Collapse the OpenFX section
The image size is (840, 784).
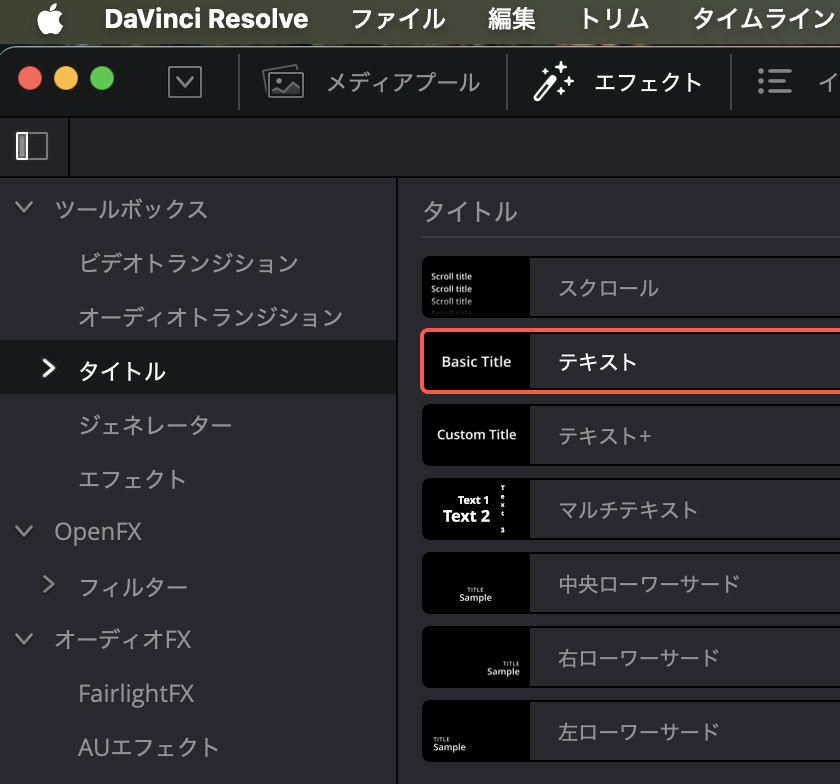(x=23, y=531)
